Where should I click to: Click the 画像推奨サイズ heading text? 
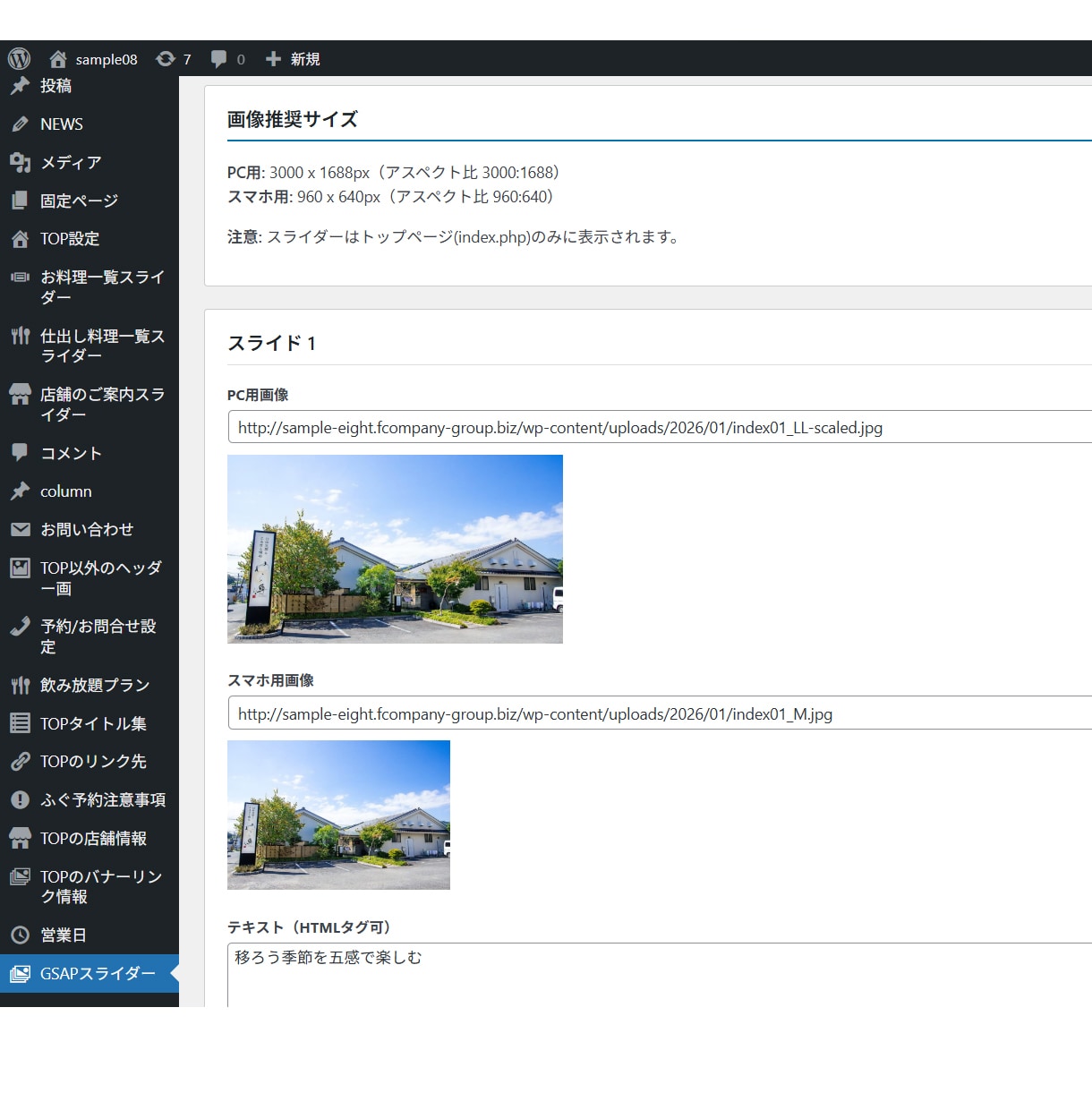(293, 119)
